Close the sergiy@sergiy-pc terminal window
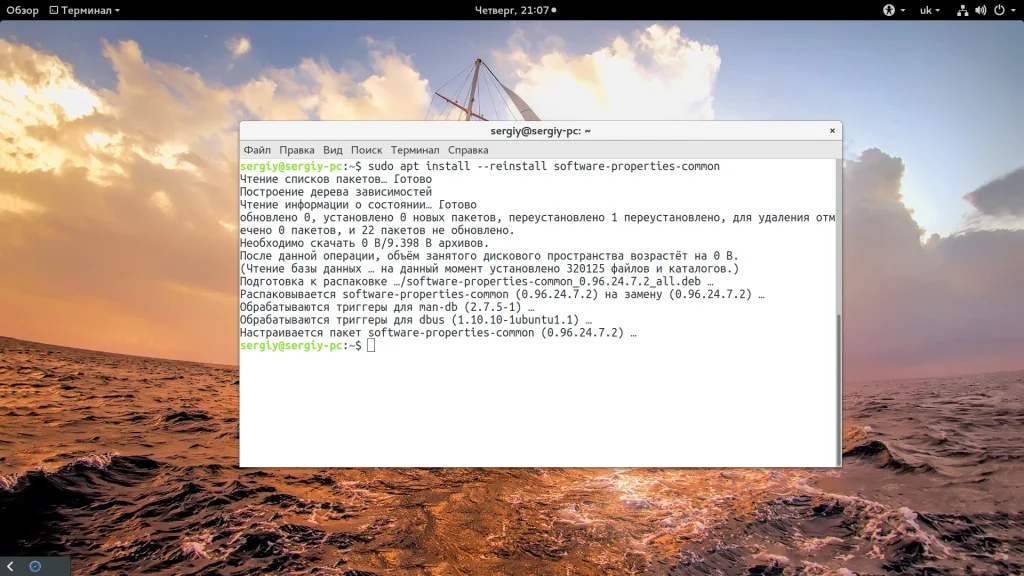 tap(832, 131)
